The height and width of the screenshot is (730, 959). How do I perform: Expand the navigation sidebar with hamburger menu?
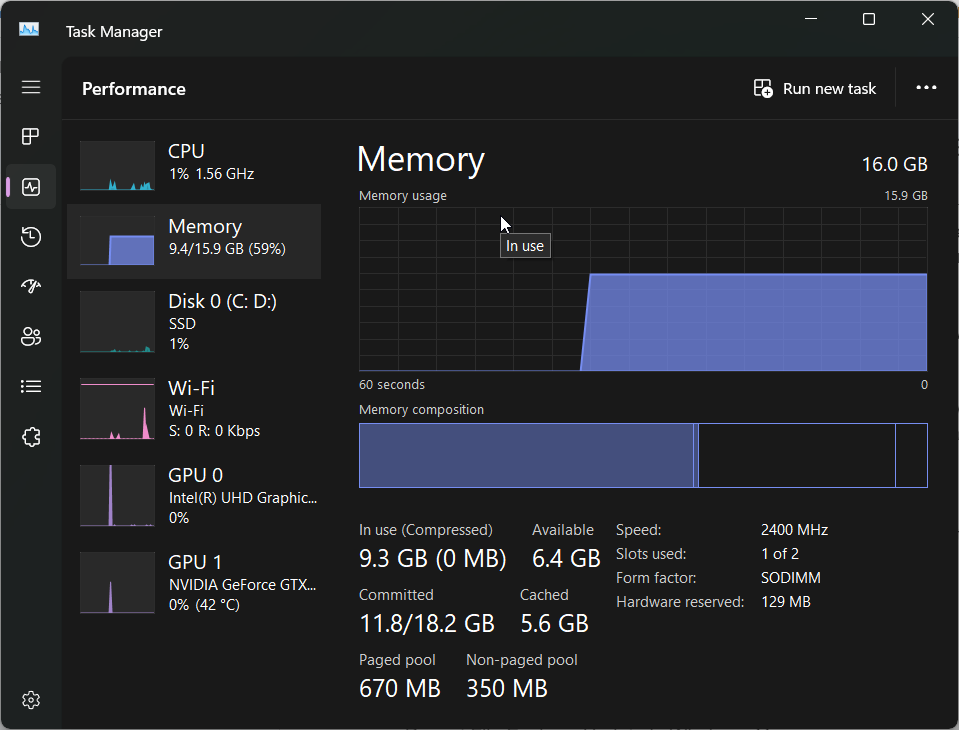click(x=31, y=88)
